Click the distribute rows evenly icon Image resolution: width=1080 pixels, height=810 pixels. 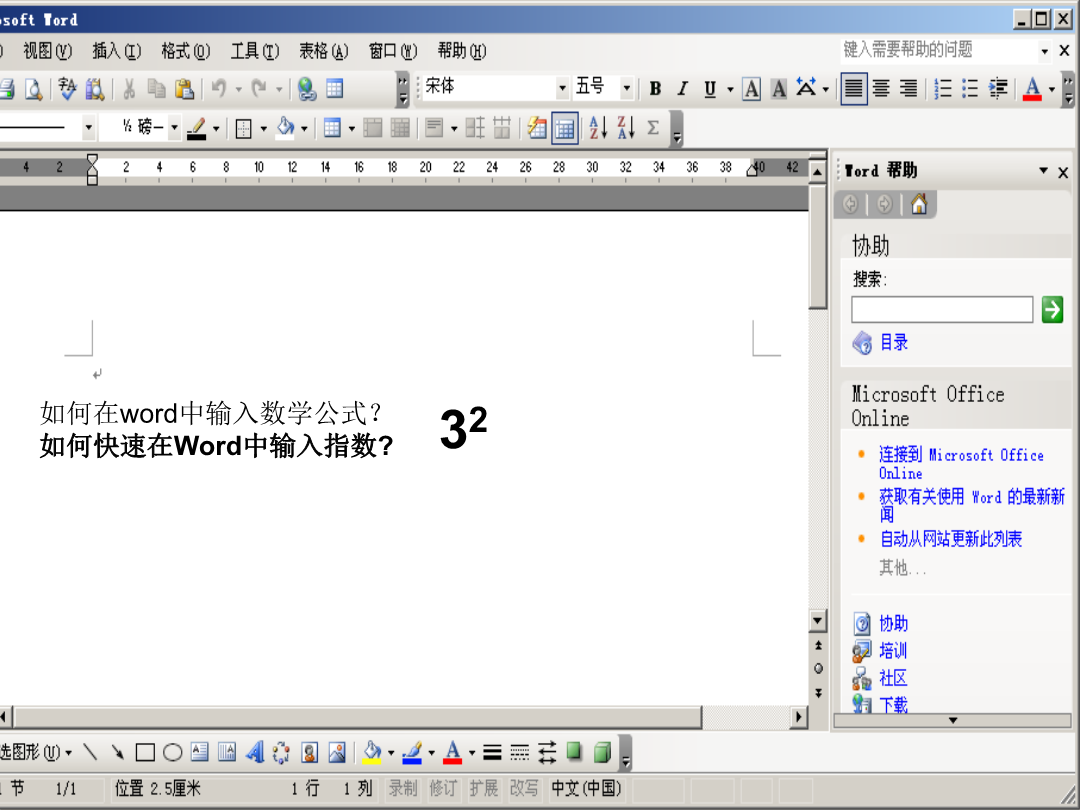pyautogui.click(x=475, y=127)
